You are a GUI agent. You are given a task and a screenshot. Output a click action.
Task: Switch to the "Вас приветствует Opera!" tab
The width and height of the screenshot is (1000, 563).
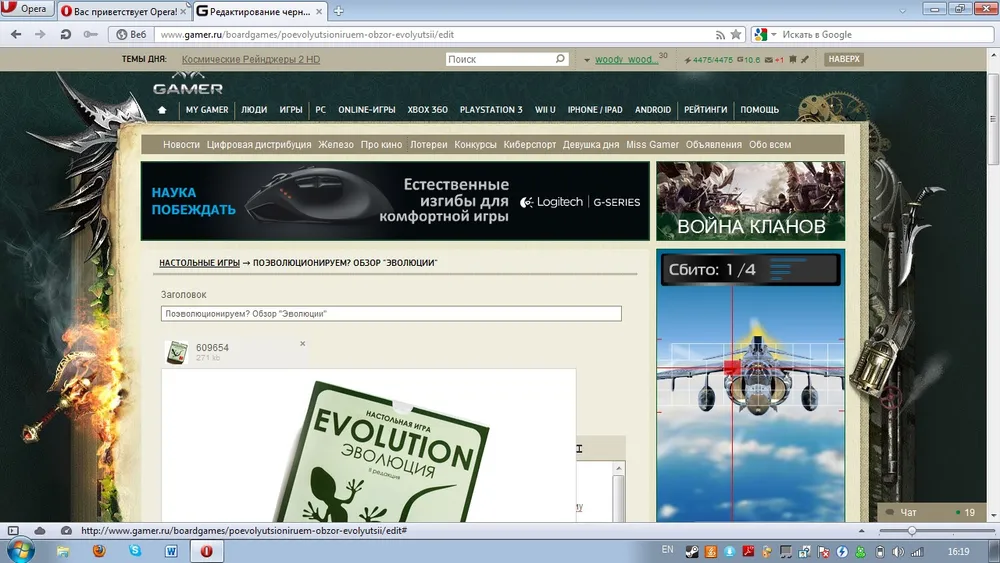pos(124,11)
